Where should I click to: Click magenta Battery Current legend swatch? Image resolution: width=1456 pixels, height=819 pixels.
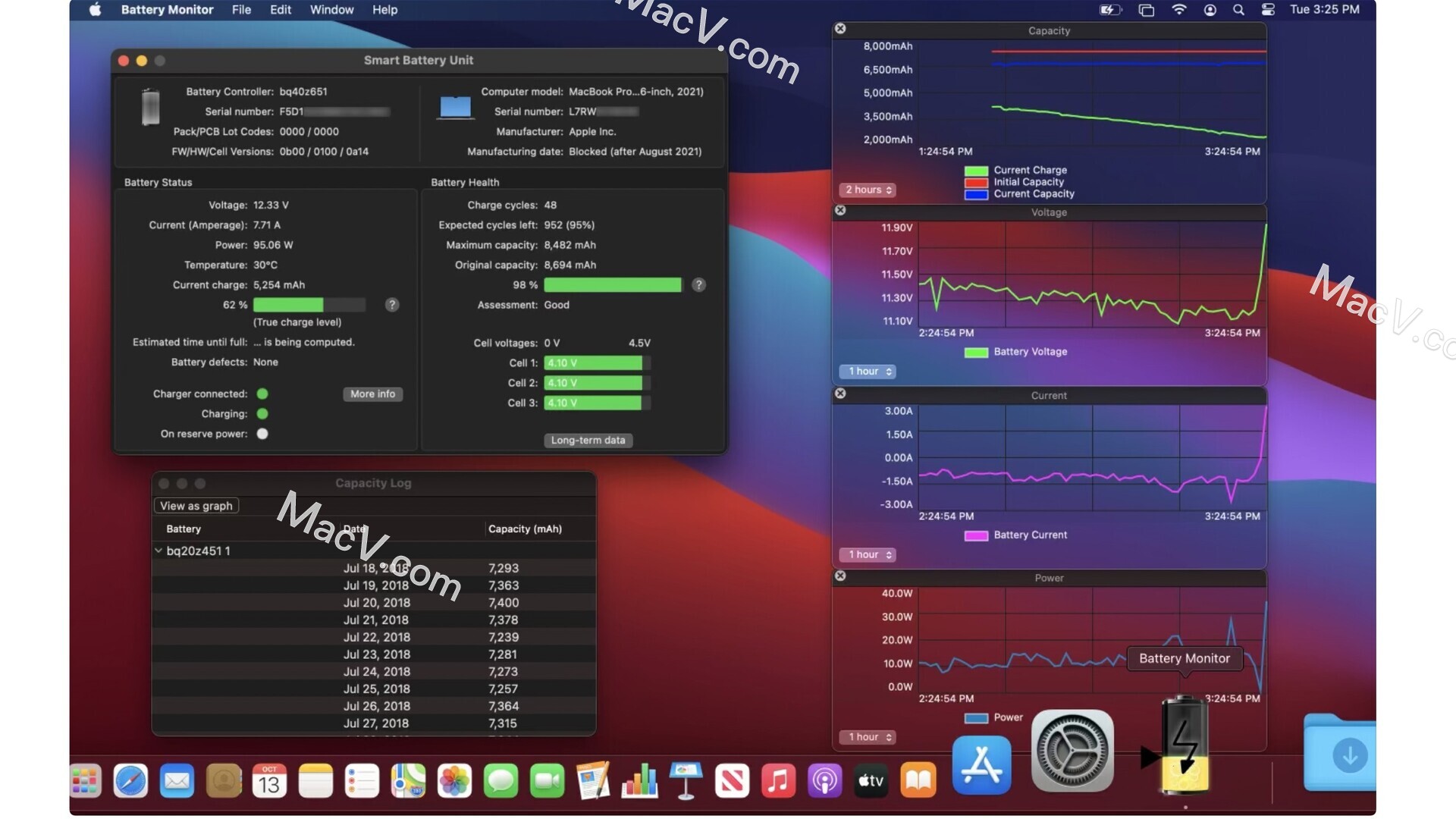click(x=976, y=535)
